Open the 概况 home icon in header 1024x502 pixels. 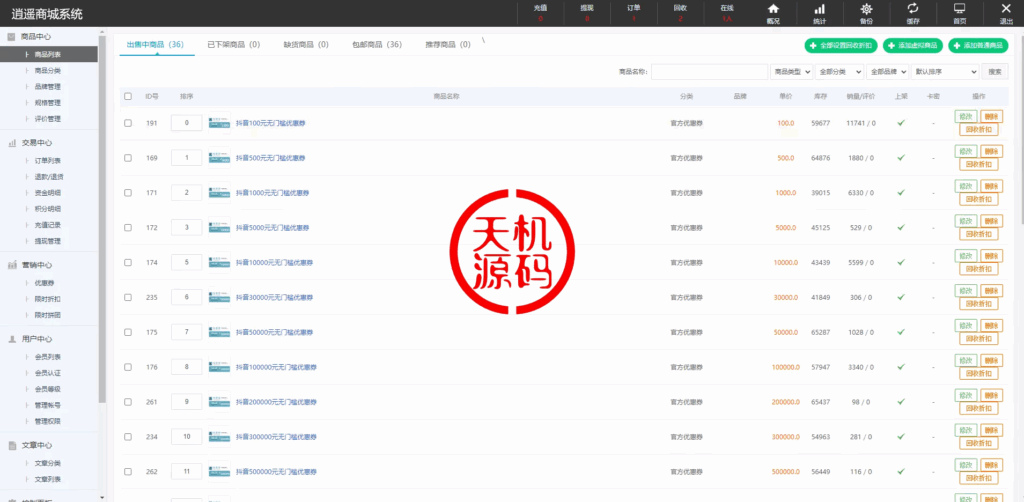(772, 12)
